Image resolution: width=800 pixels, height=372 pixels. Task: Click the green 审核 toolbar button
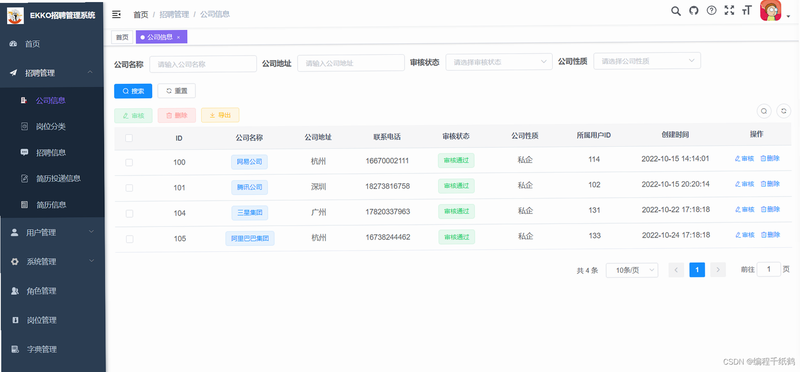tap(133, 115)
